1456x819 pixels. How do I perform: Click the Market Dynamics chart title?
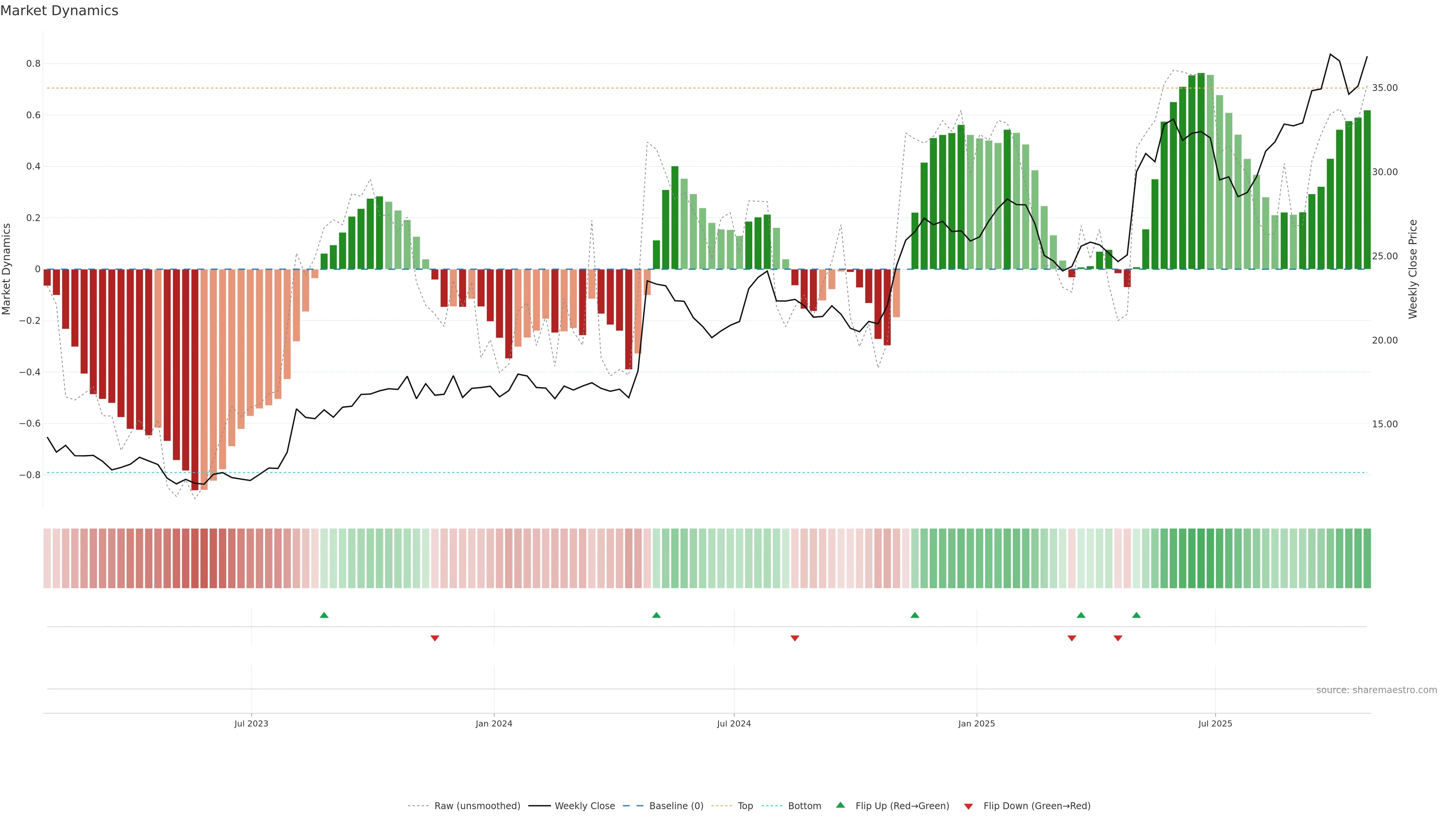60,11
